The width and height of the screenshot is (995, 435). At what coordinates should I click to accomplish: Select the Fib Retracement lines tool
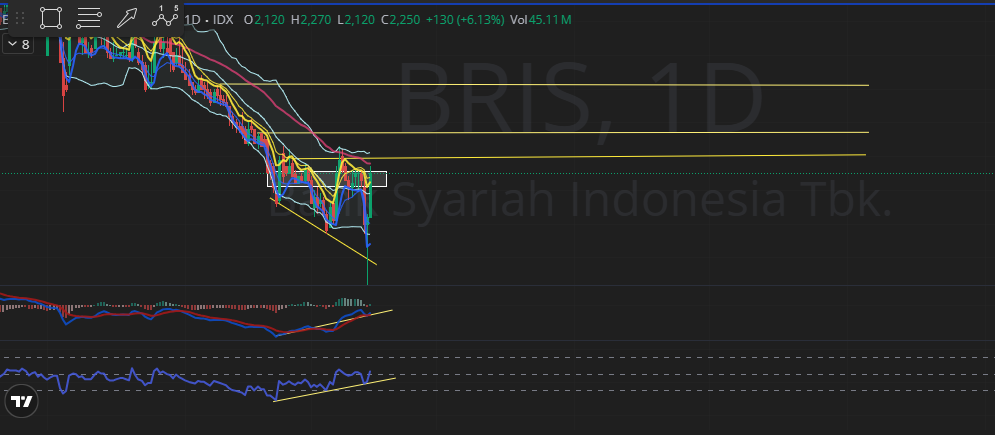tap(89, 18)
